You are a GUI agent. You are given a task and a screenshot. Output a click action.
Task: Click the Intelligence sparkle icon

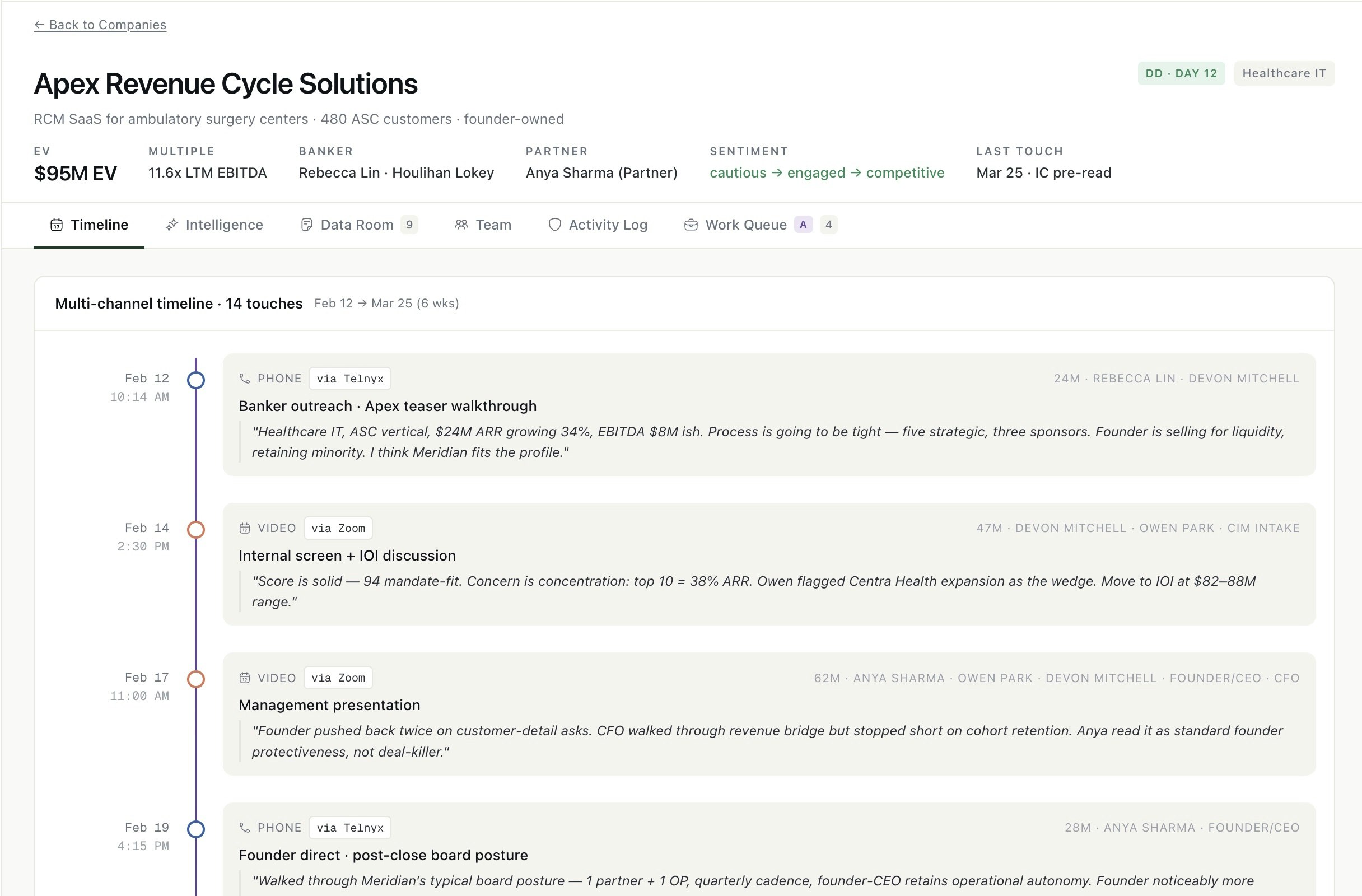point(172,225)
